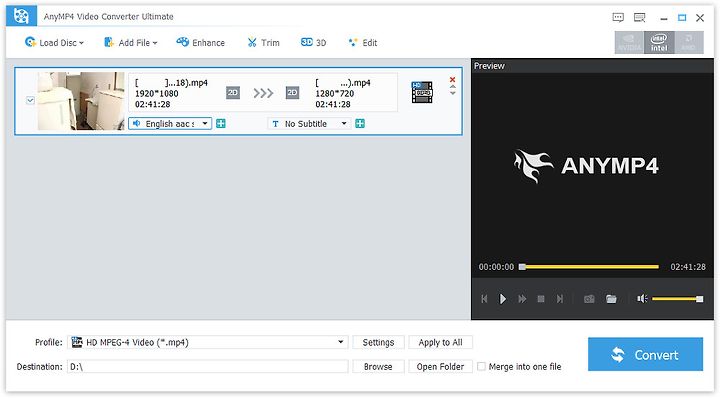Screen dimensions: 720x398
Task: Click the AnyMP4 app logo icon
Action: pos(21,17)
